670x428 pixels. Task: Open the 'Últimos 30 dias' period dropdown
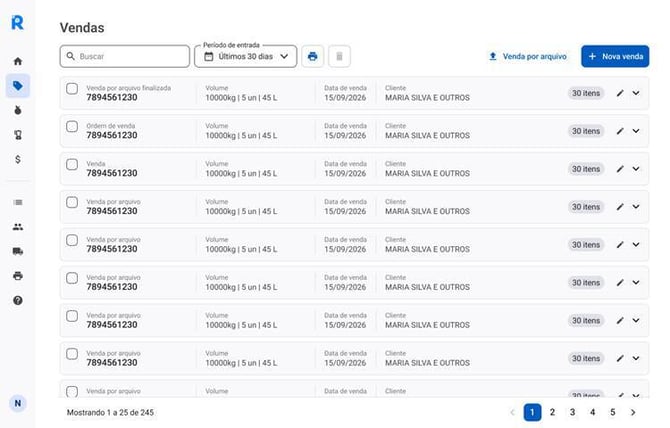pos(246,56)
